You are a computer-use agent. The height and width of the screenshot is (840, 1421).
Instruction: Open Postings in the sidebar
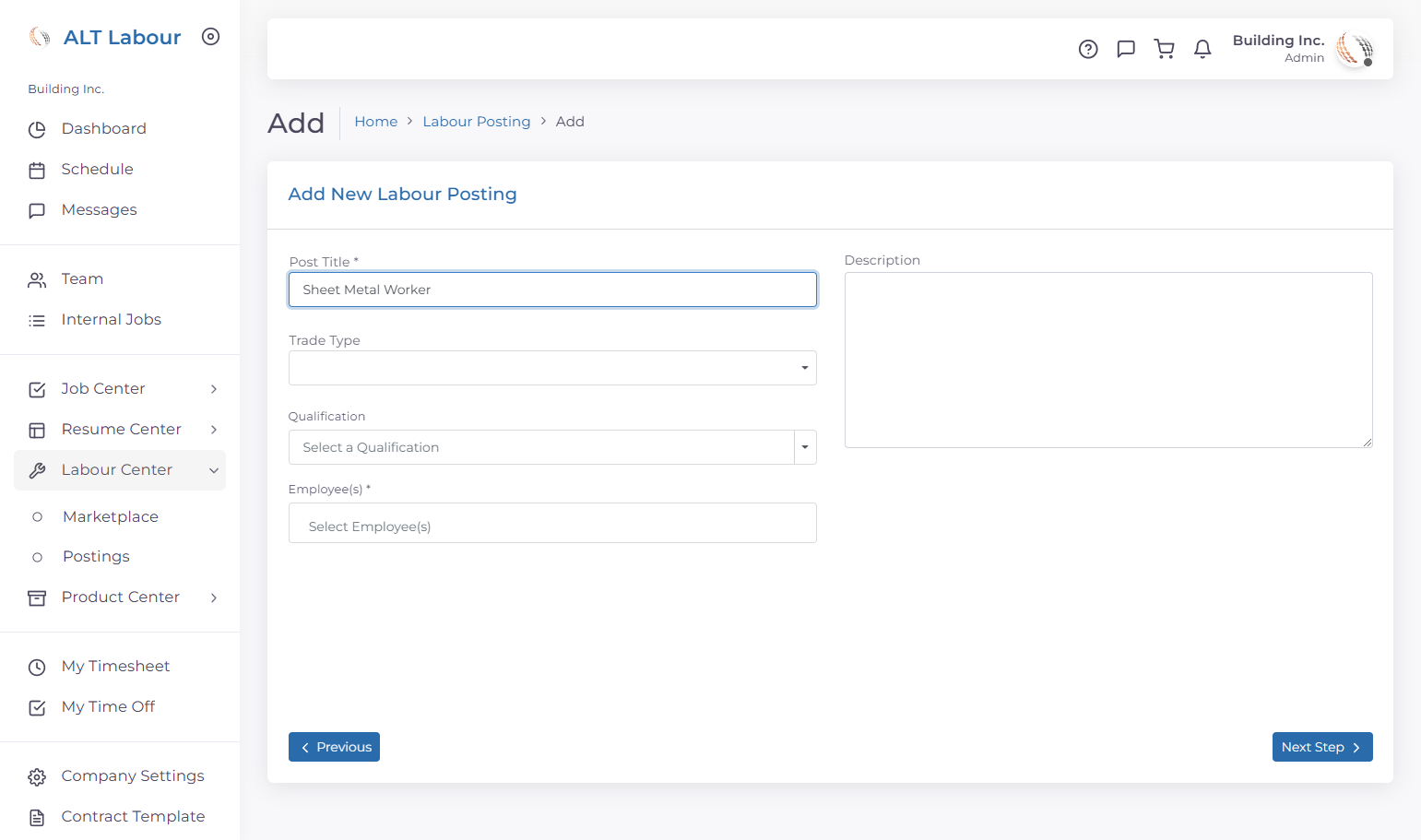coord(96,556)
